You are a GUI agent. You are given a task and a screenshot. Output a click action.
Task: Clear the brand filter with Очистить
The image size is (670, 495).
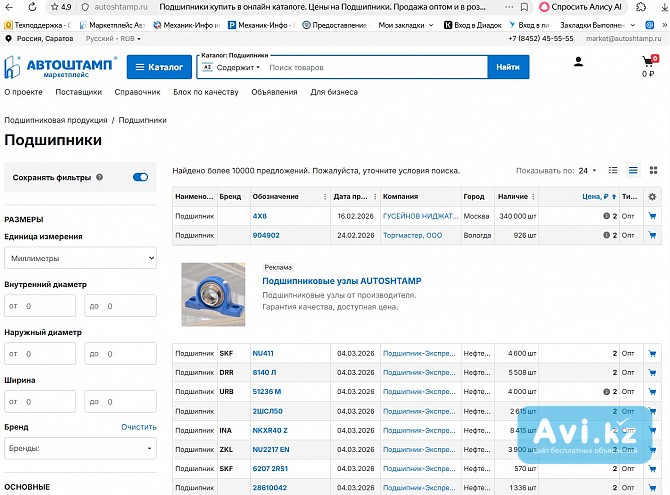click(139, 427)
